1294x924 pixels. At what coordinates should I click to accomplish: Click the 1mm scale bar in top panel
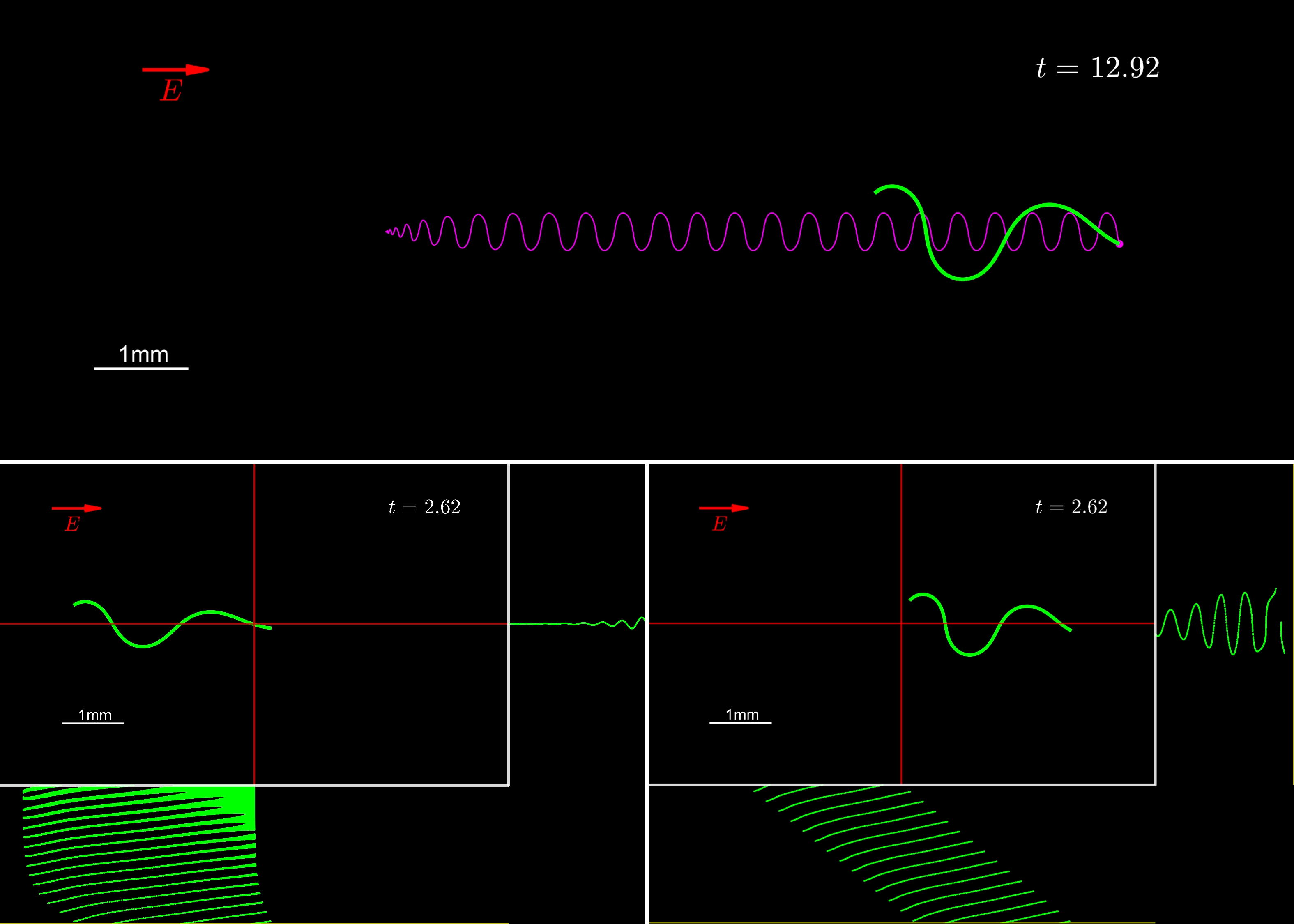141,368
